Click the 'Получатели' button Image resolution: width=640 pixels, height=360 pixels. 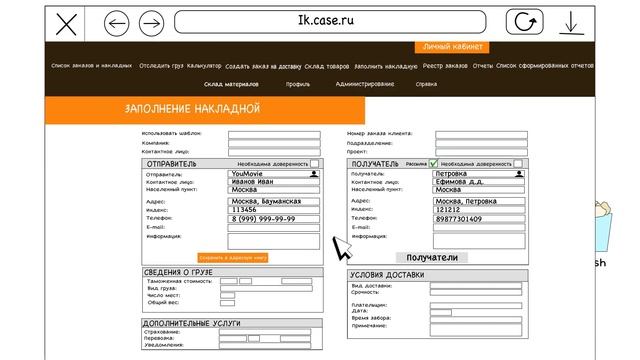coord(432,258)
